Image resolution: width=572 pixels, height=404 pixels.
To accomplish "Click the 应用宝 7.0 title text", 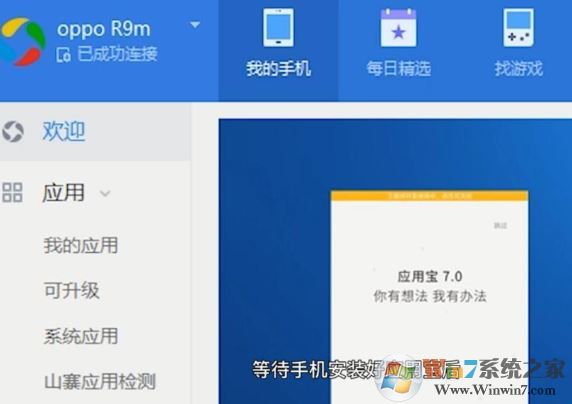I will 430,276.
